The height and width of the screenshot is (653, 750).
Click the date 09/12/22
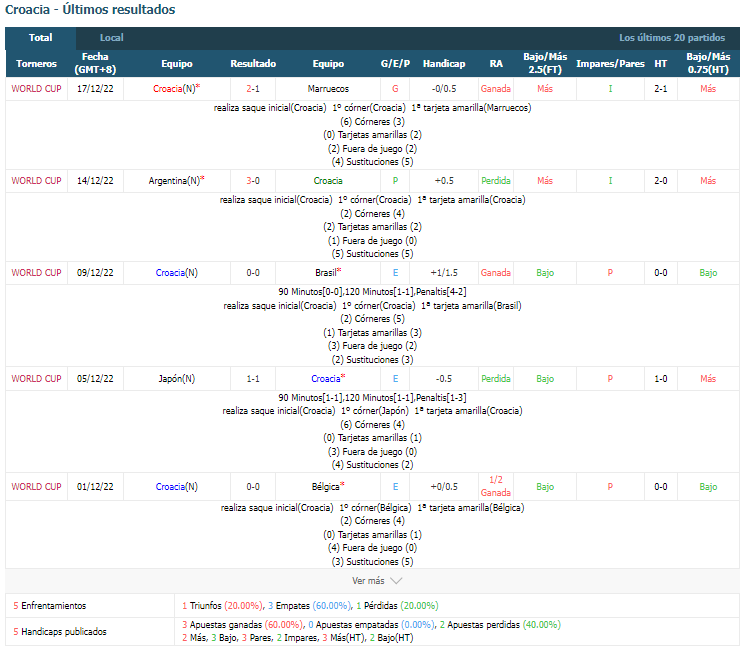(95, 273)
